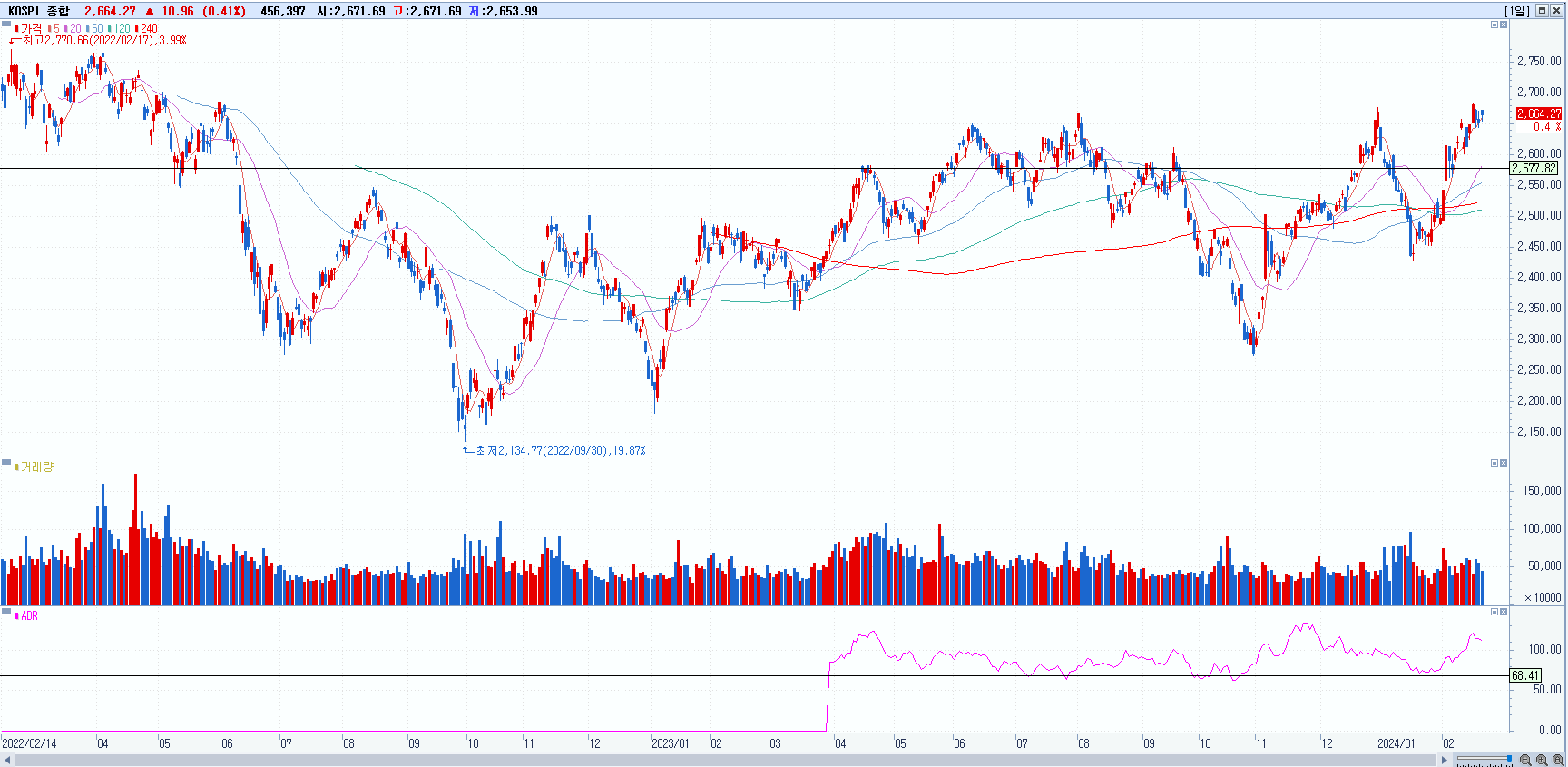Click the header volume 456,397
This screenshot has height=767, width=1568.
tap(283, 11)
